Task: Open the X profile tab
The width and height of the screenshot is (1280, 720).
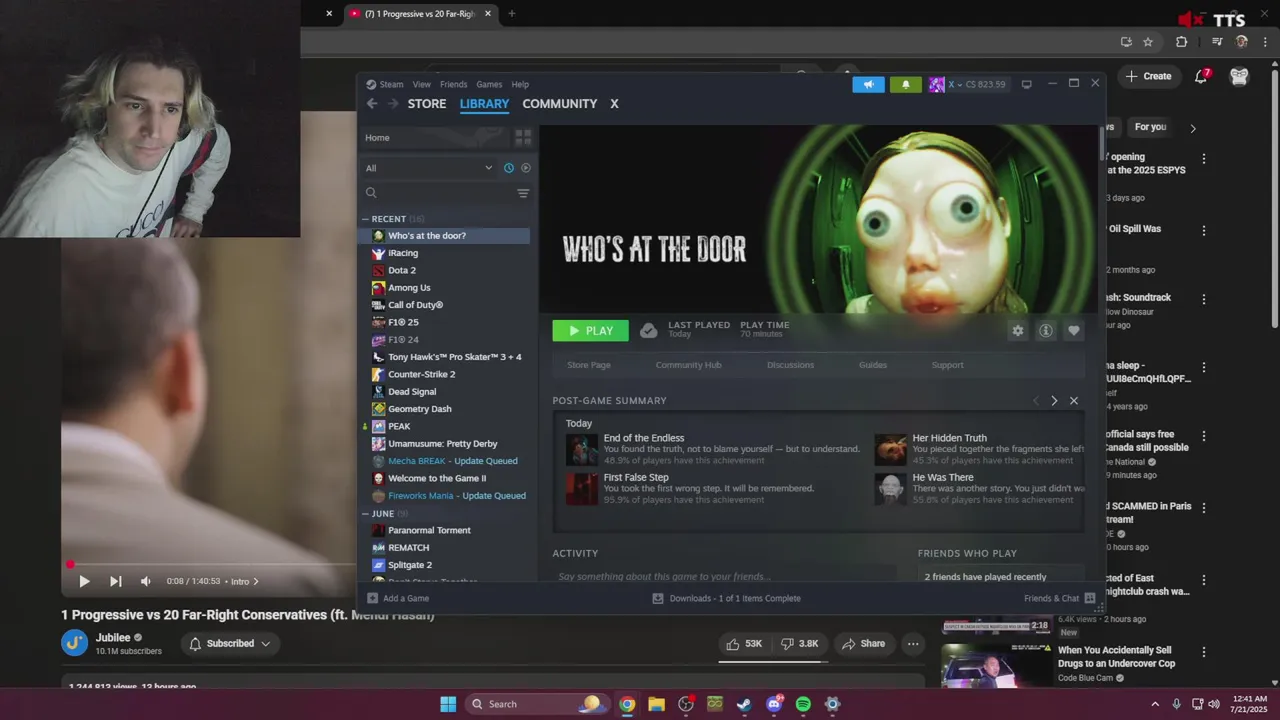Action: 614,104
